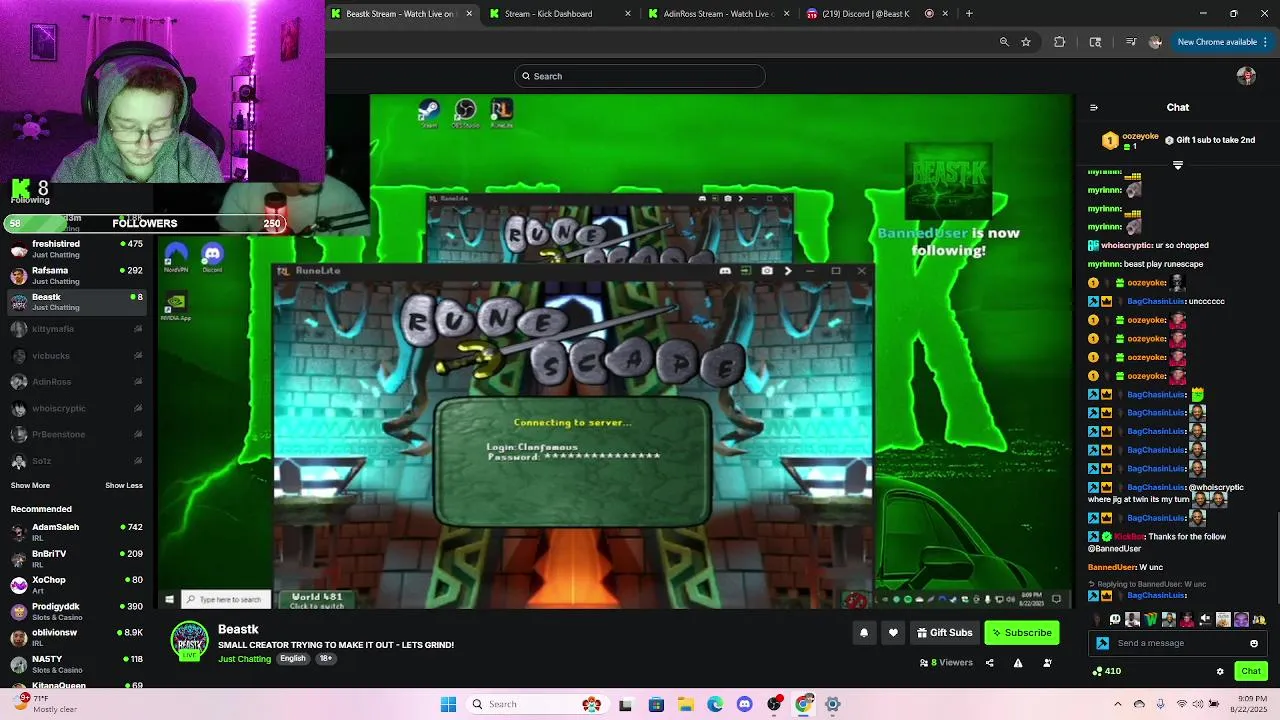1280x720 pixels.
Task: Click the Beastk channel avatar
Action: tap(189, 641)
